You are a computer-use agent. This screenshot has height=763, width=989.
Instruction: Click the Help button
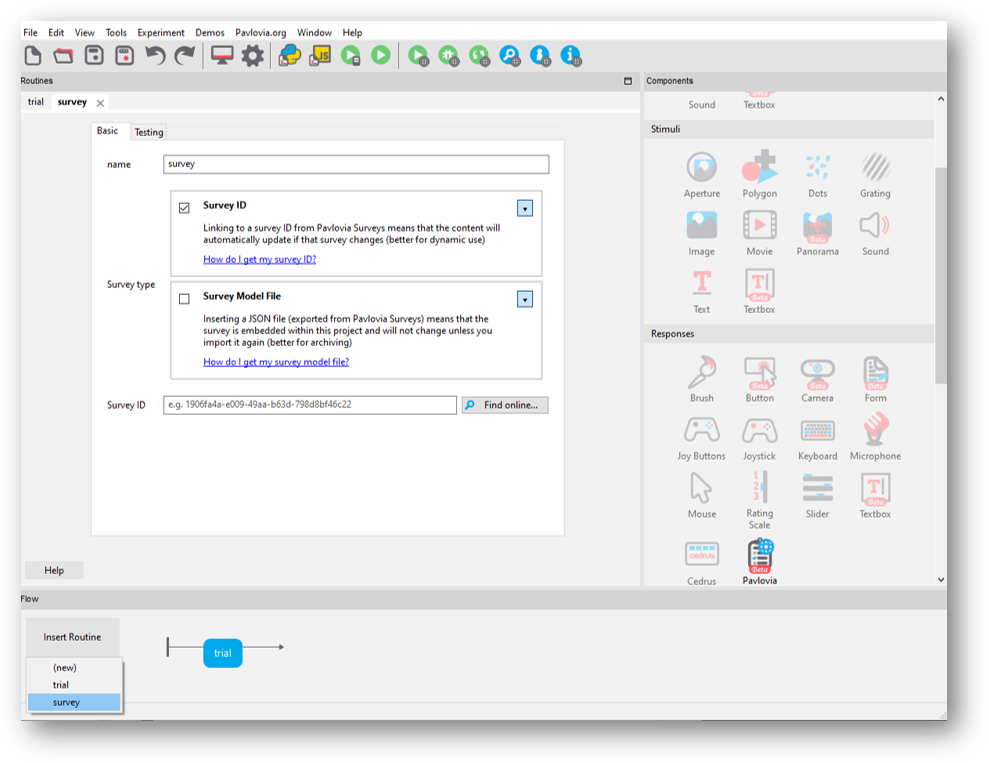[54, 570]
